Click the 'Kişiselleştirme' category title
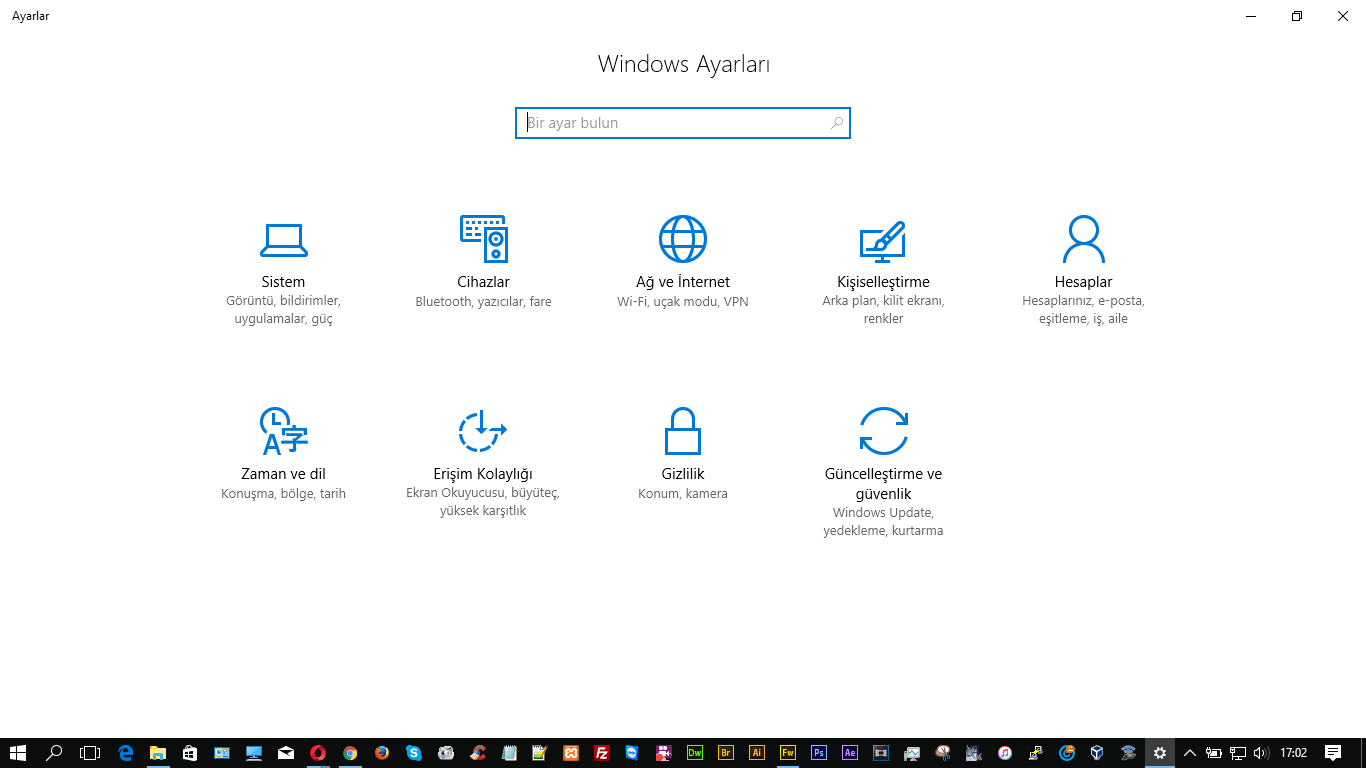The height and width of the screenshot is (768, 1366). pyautogui.click(x=883, y=282)
